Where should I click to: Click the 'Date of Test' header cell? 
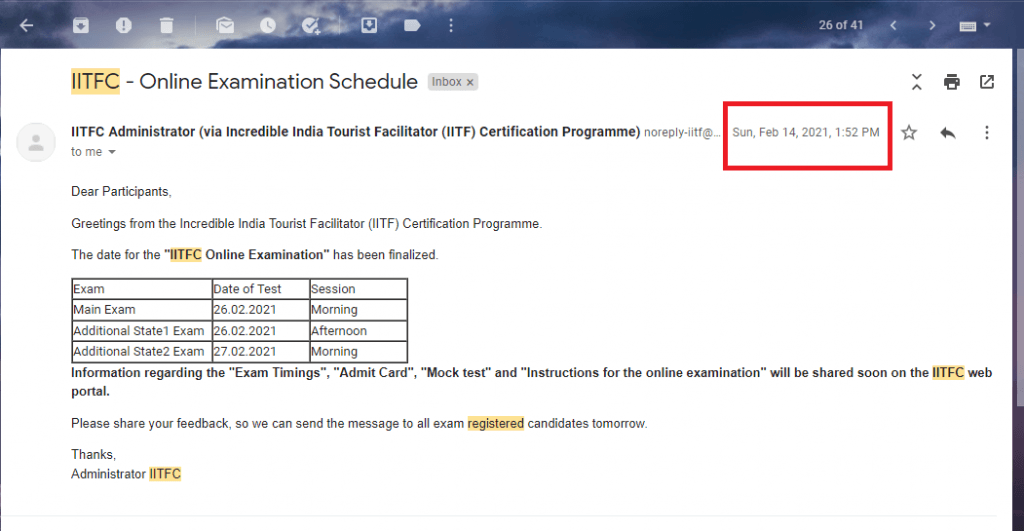coord(261,289)
